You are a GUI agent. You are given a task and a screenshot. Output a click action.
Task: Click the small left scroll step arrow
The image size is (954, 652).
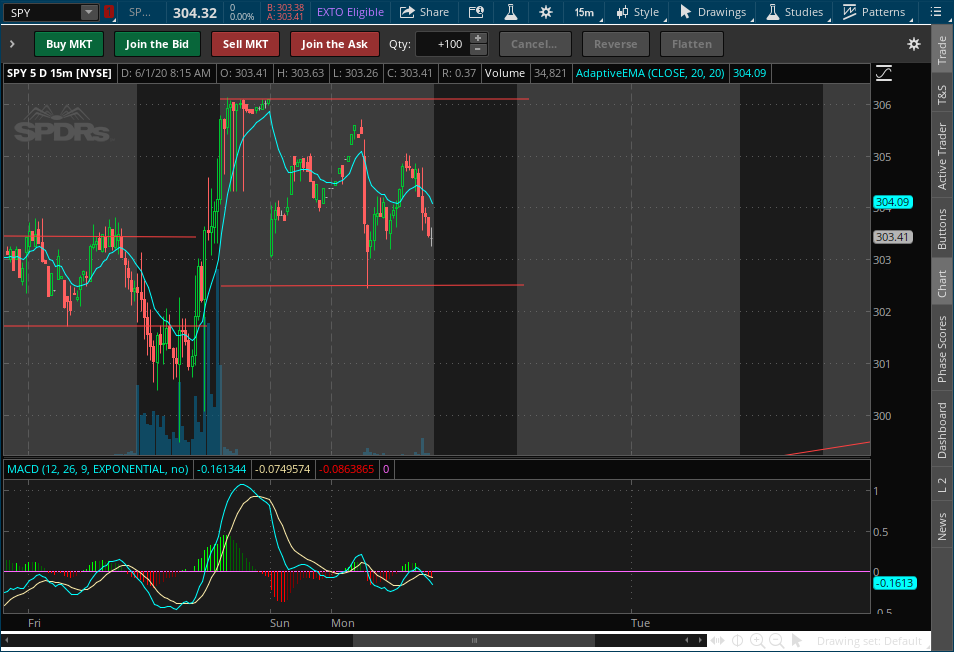pyautogui.click(x=687, y=640)
